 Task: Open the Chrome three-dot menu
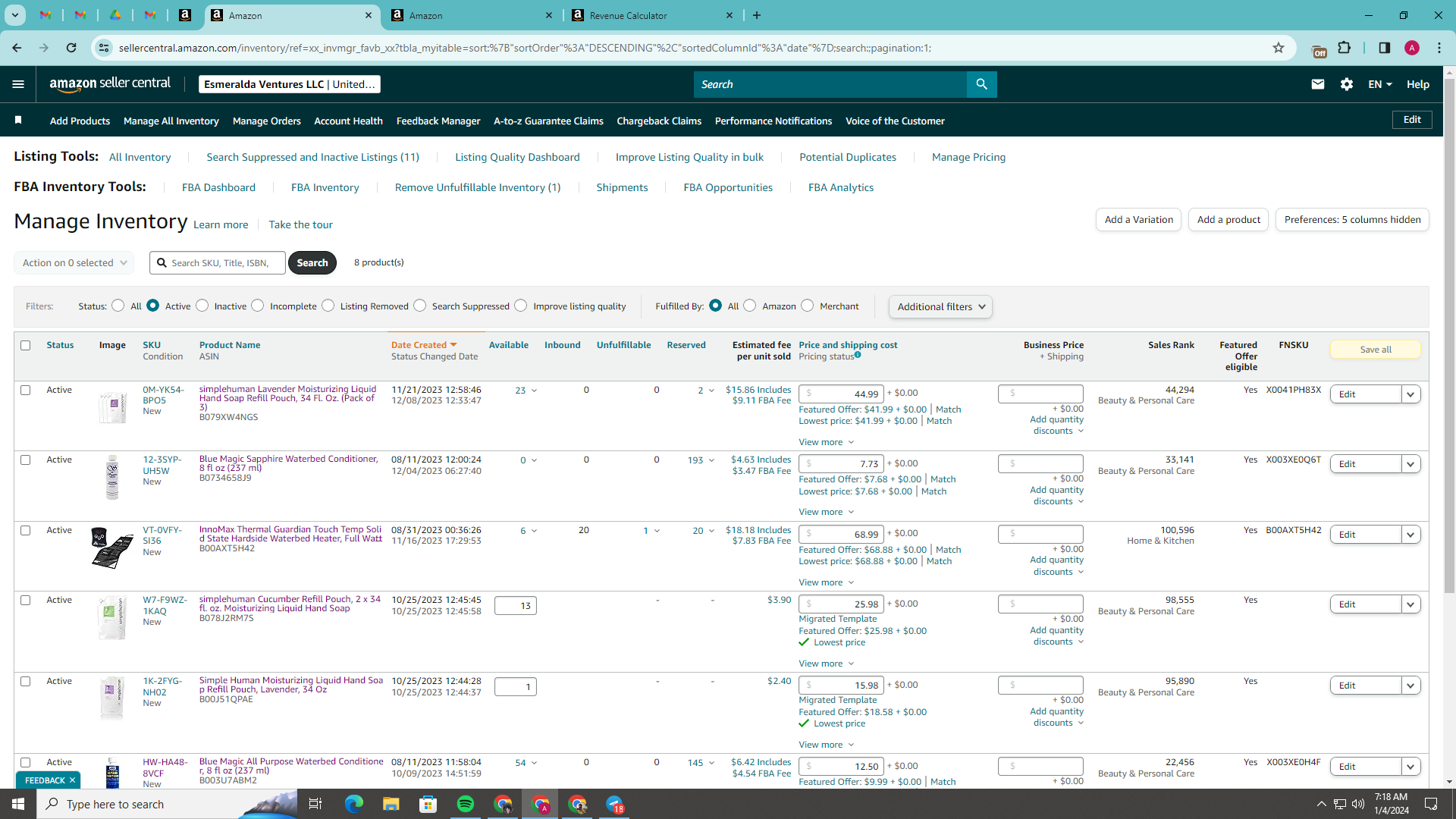click(1439, 48)
